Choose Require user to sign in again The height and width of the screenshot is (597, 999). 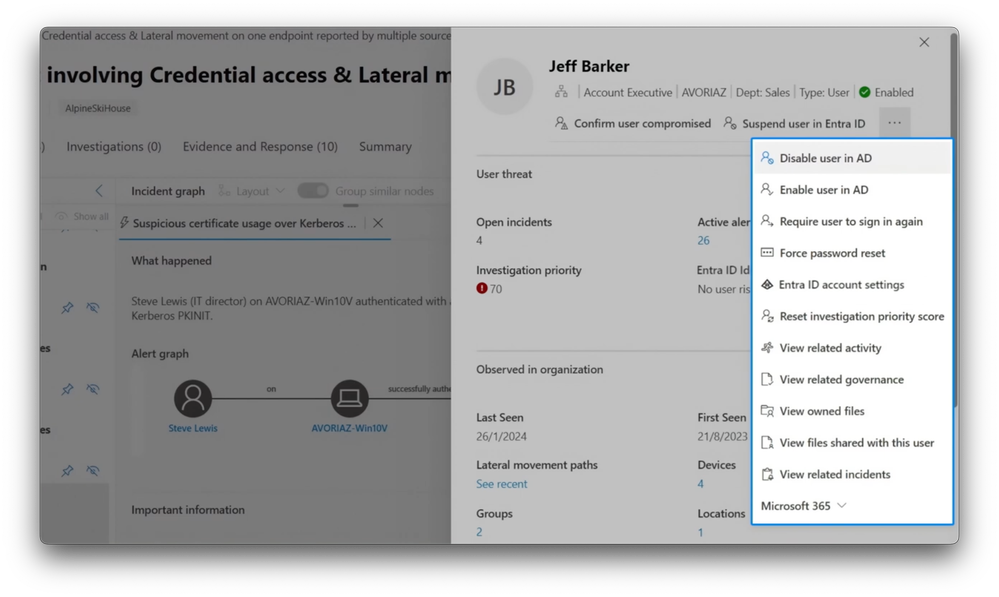[x=852, y=221]
